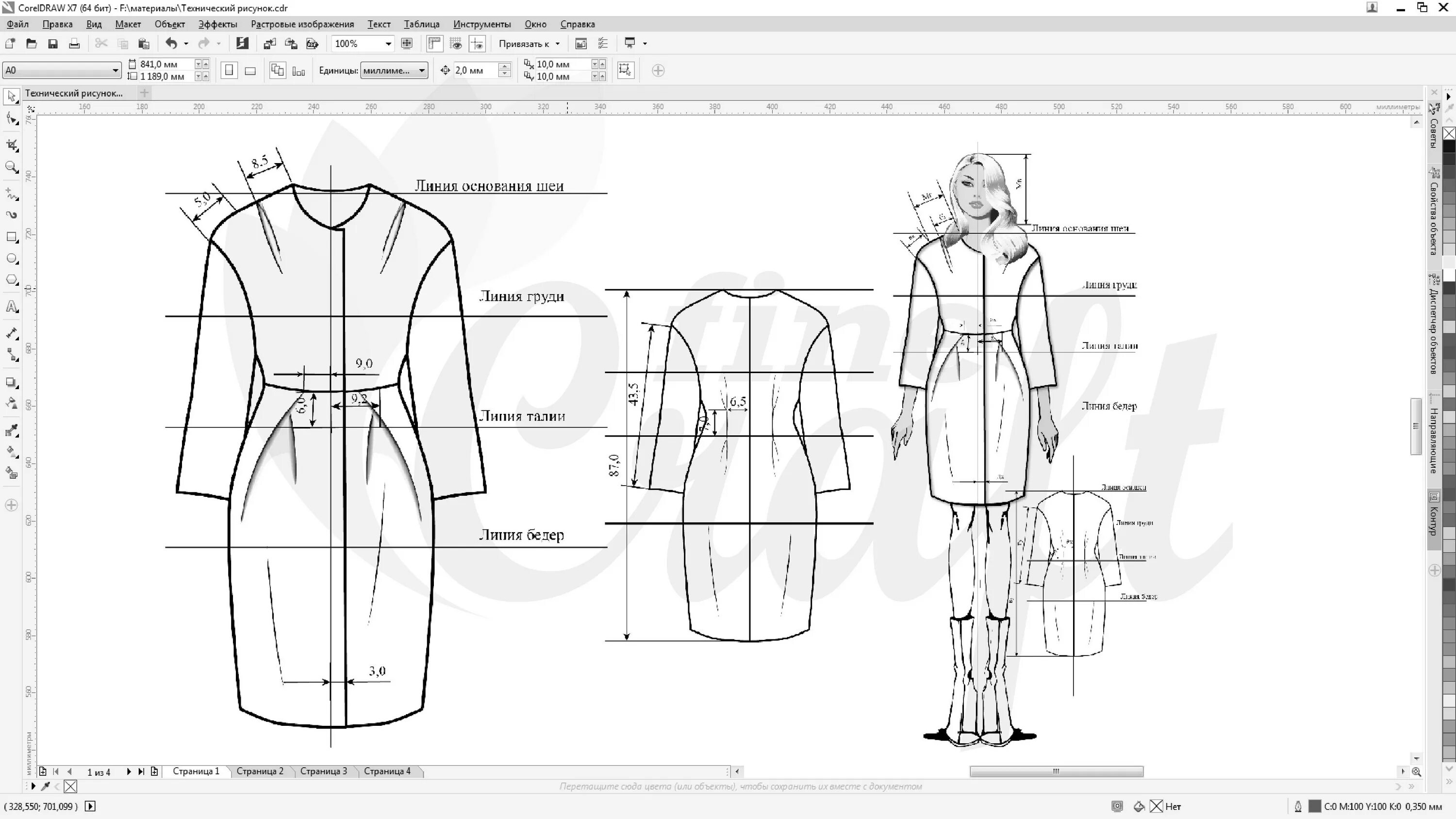Viewport: 1456px width, 819px height.
Task: Choose the Text tool
Action: [x=12, y=307]
